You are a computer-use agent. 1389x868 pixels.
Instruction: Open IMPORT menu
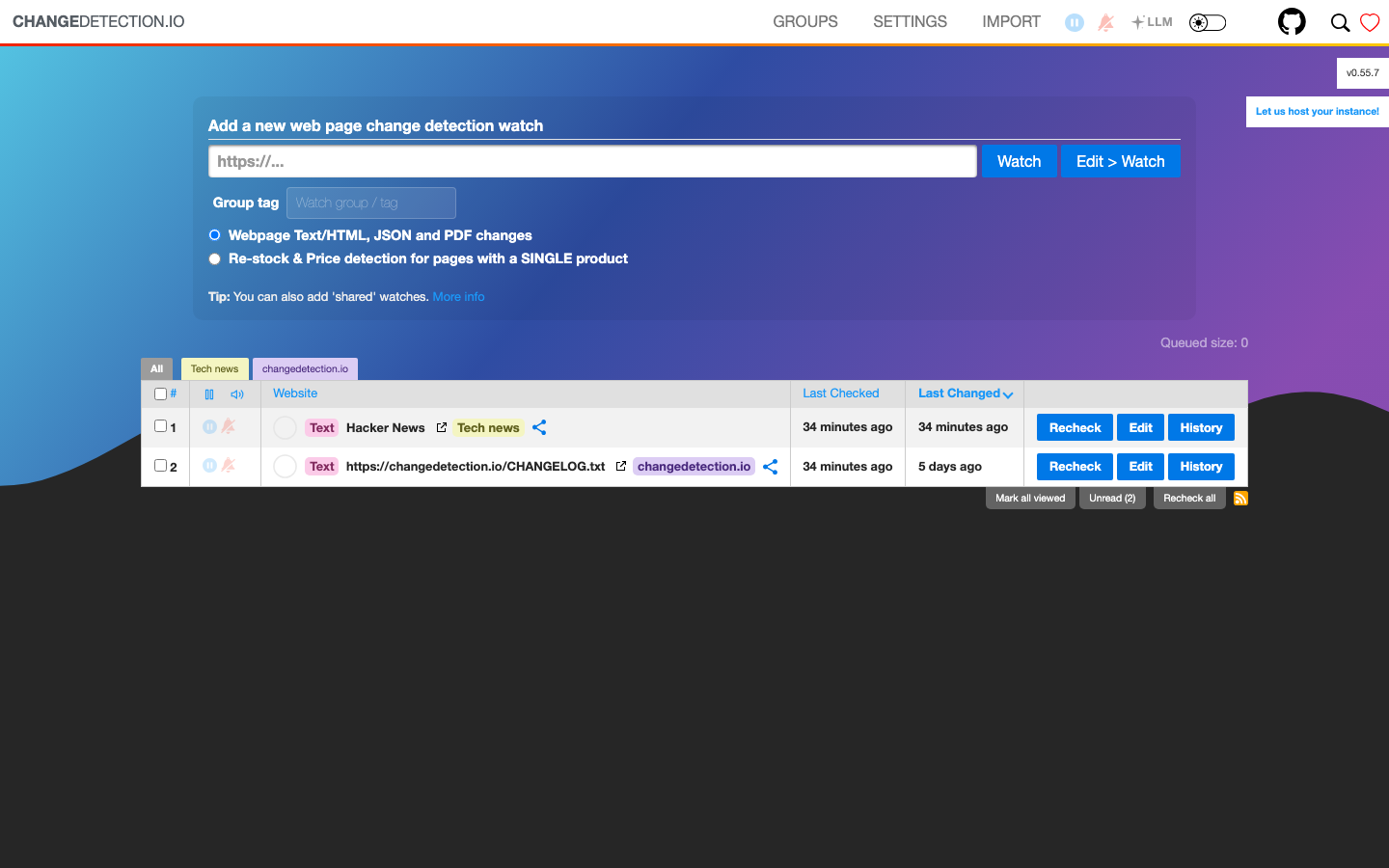pos(1011,21)
